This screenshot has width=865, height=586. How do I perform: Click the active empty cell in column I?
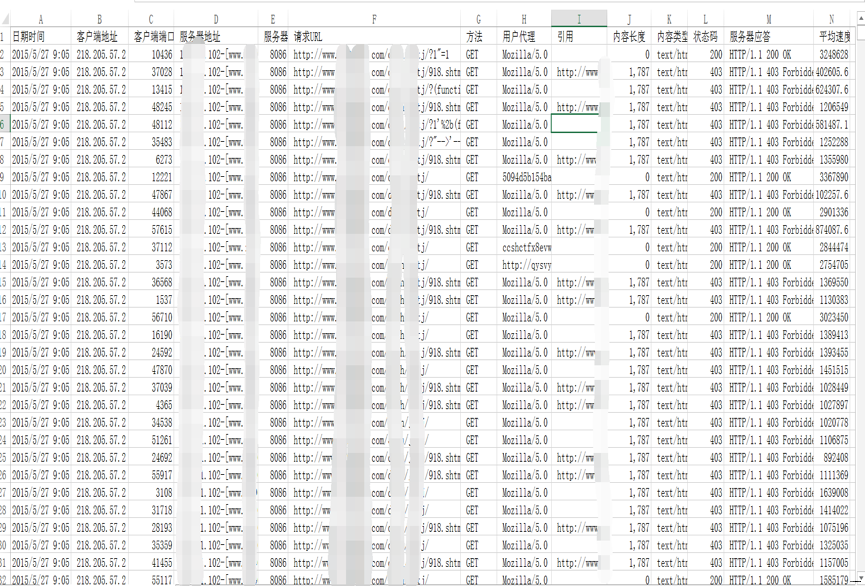(579, 125)
